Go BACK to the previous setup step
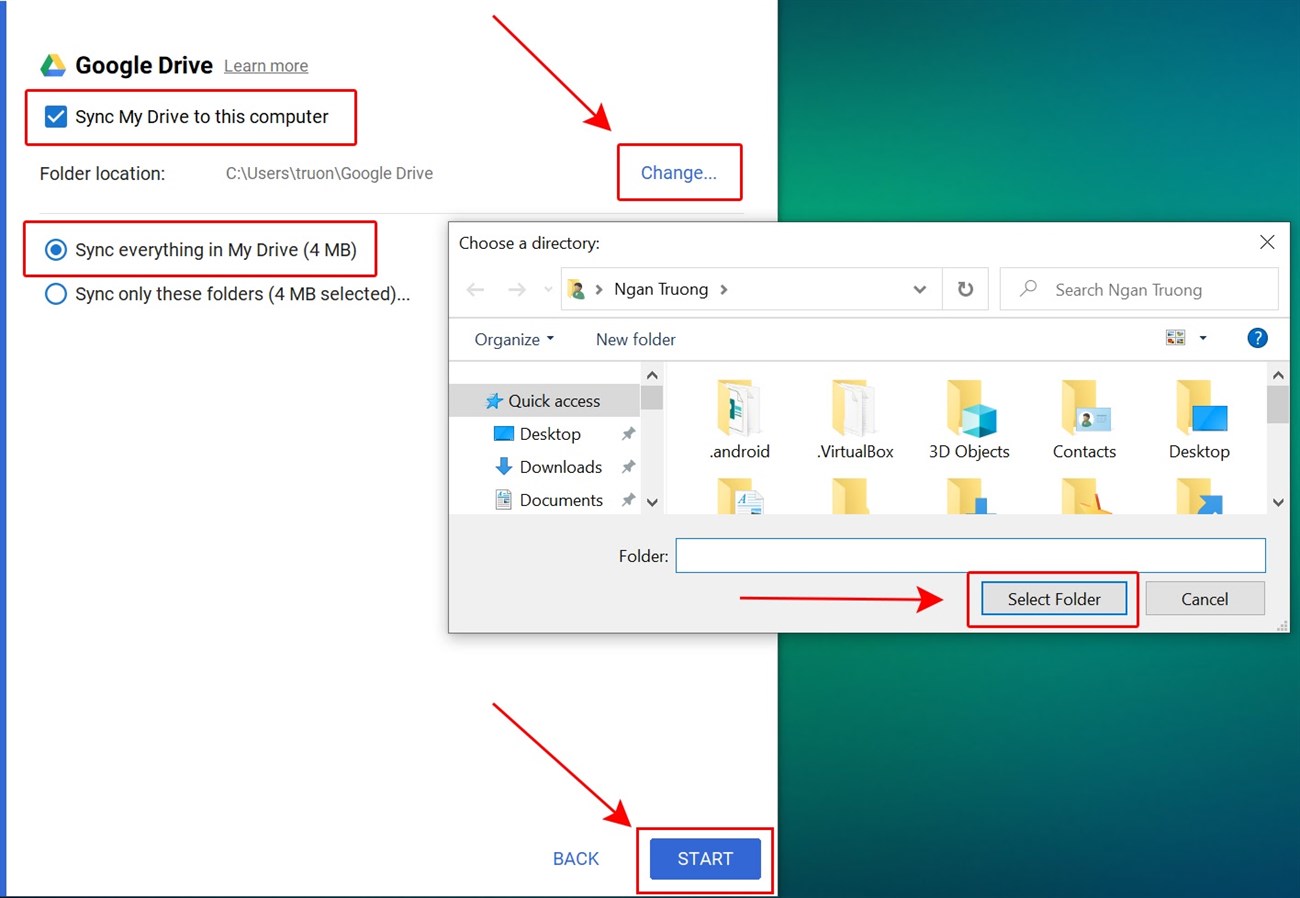Viewport: 1300px width, 898px height. pyautogui.click(x=576, y=859)
